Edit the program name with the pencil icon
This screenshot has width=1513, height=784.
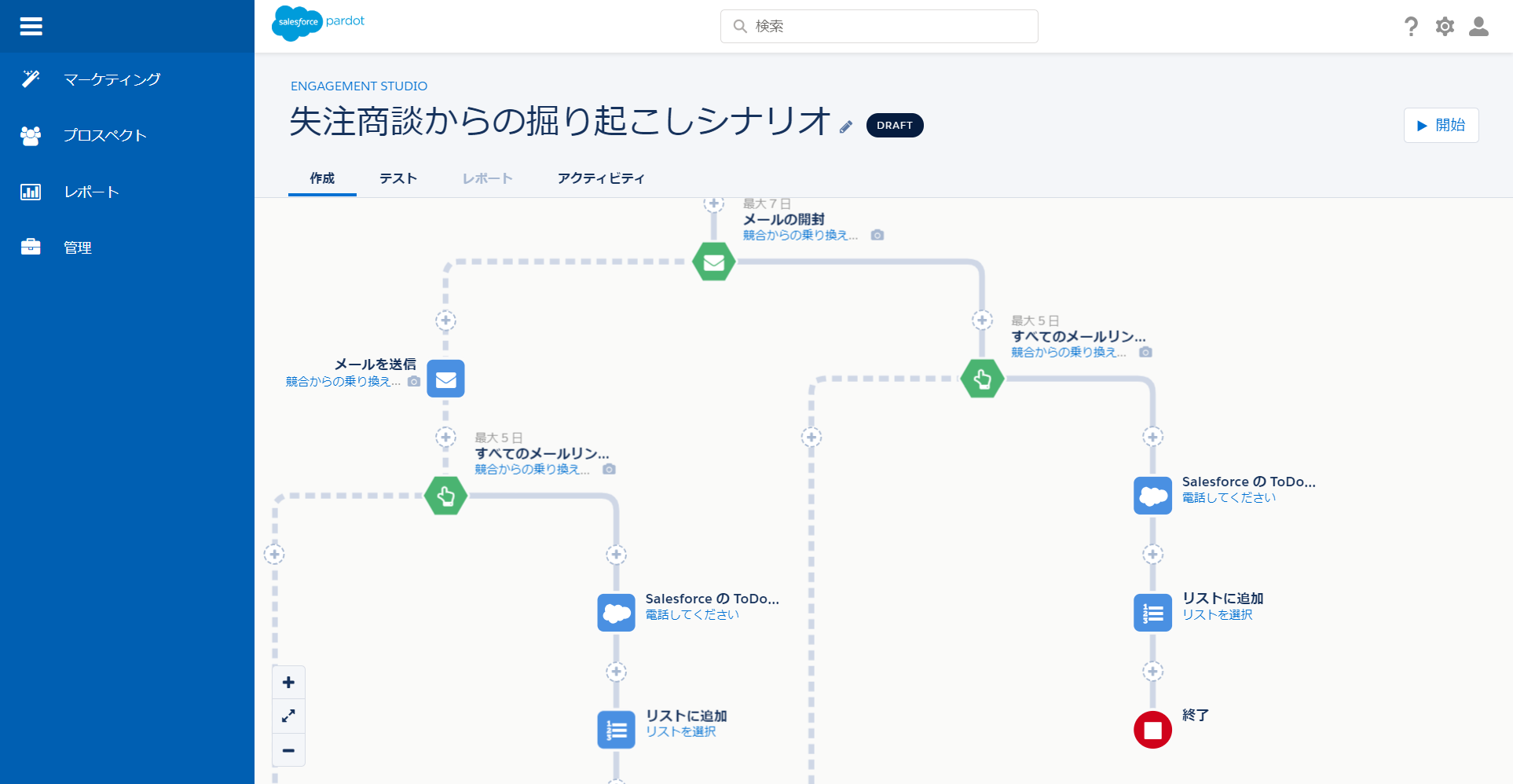pyautogui.click(x=846, y=127)
